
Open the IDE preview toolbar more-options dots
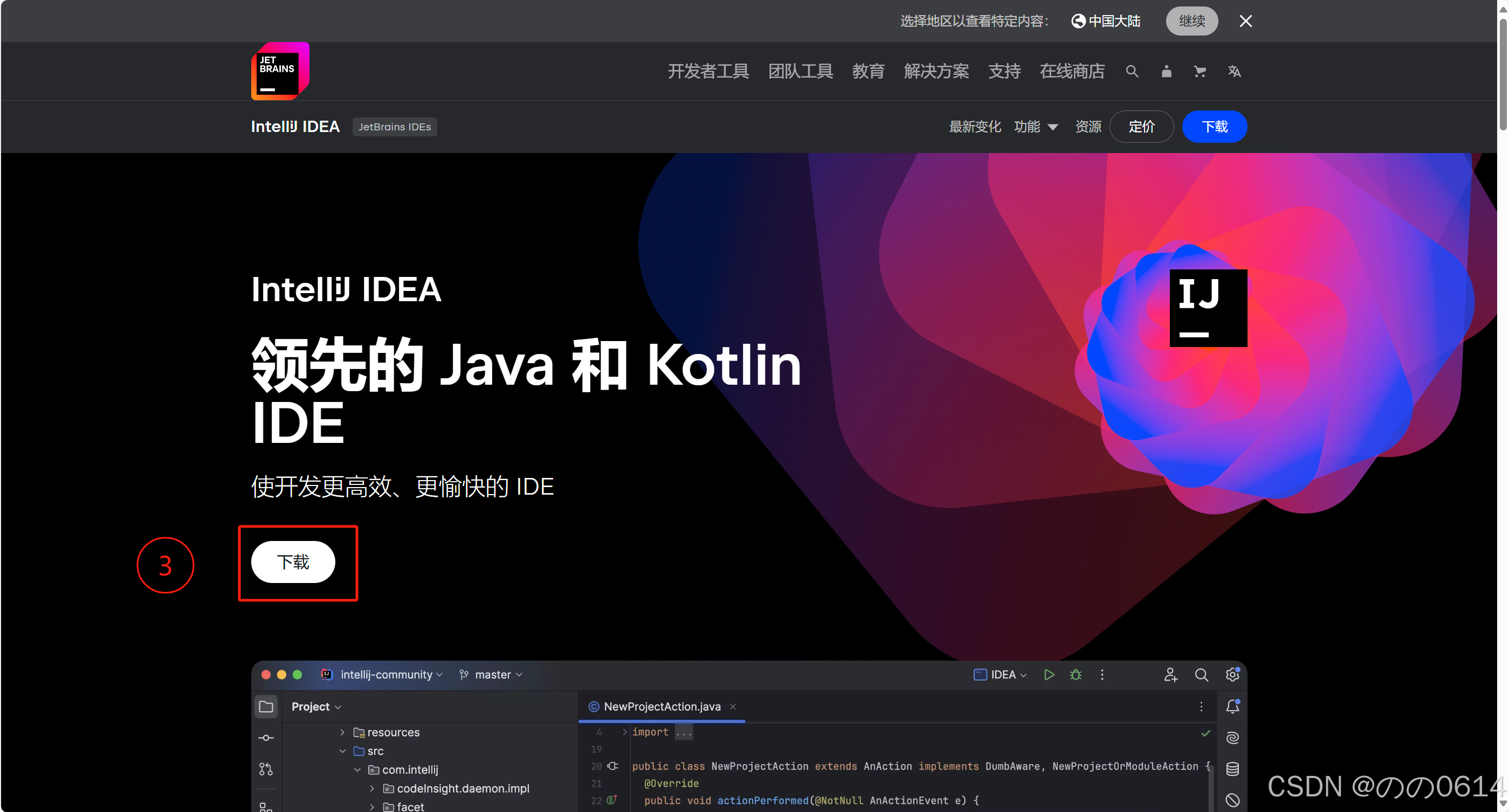pyautogui.click(x=1102, y=675)
